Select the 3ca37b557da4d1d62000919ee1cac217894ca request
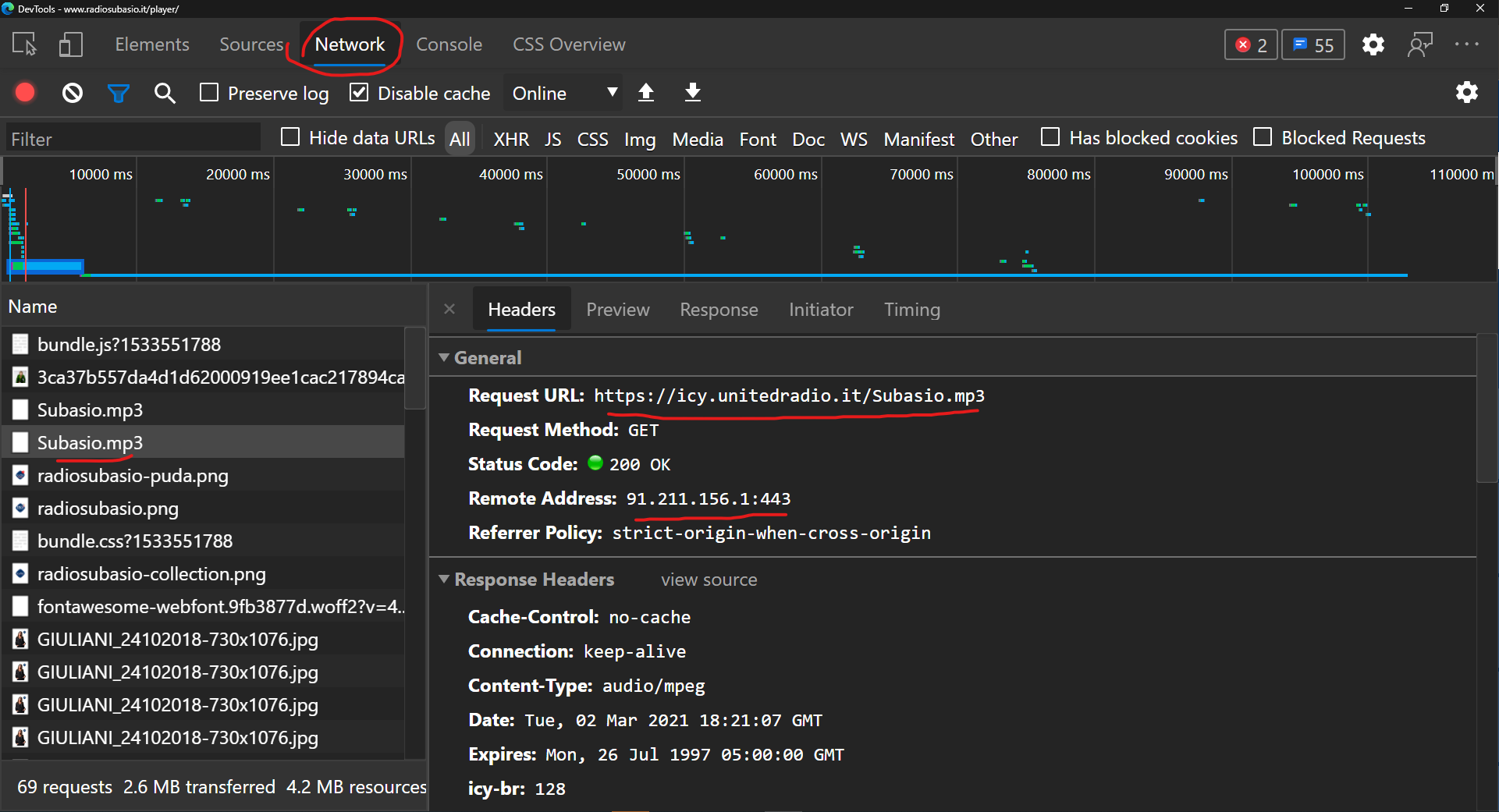1499x812 pixels. pos(203,377)
